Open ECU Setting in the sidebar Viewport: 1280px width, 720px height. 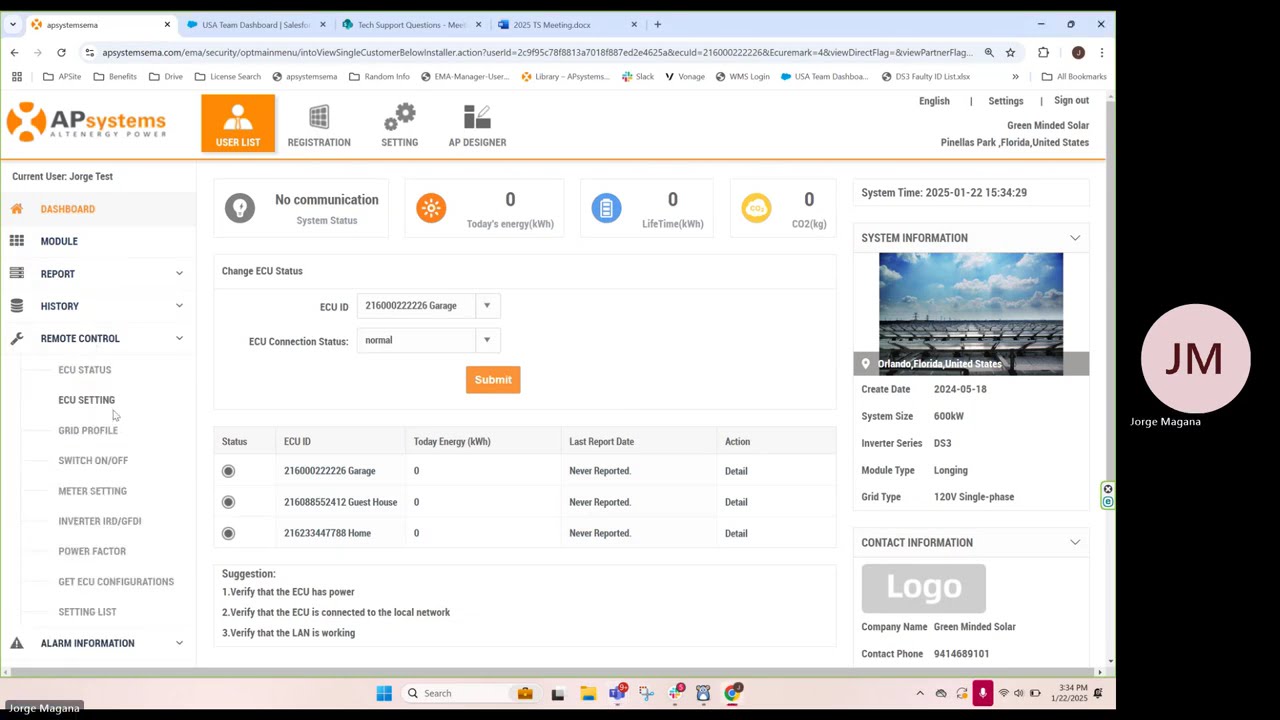tap(86, 400)
